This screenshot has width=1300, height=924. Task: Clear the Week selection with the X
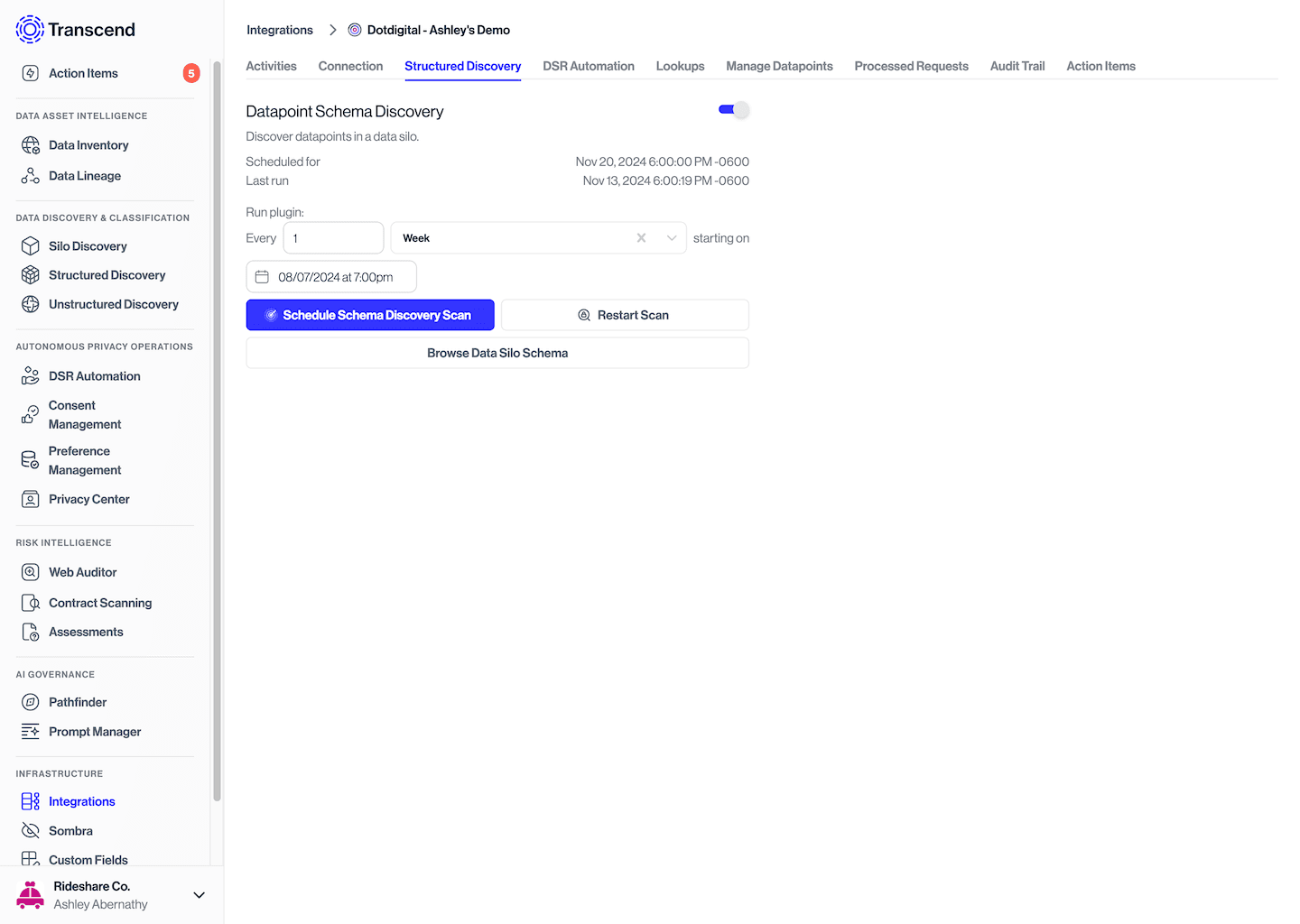click(x=641, y=237)
